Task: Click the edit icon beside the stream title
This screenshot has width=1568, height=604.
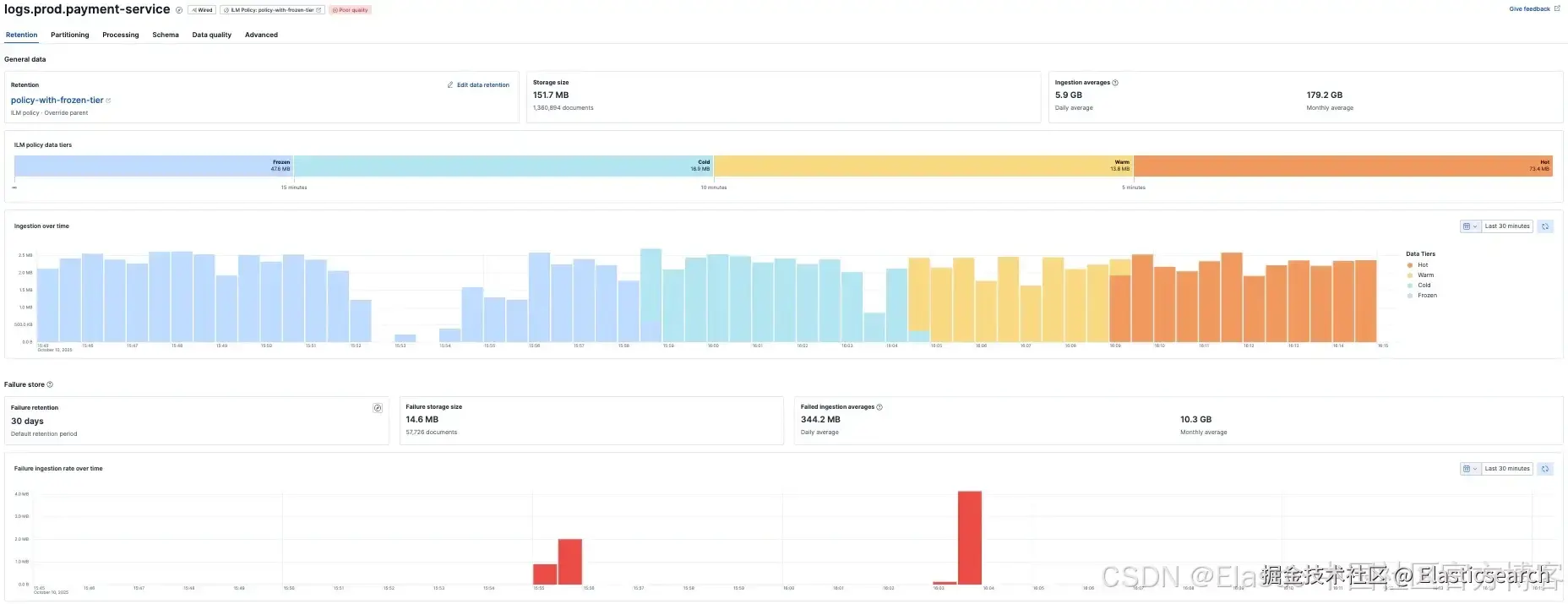Action: coord(179,10)
